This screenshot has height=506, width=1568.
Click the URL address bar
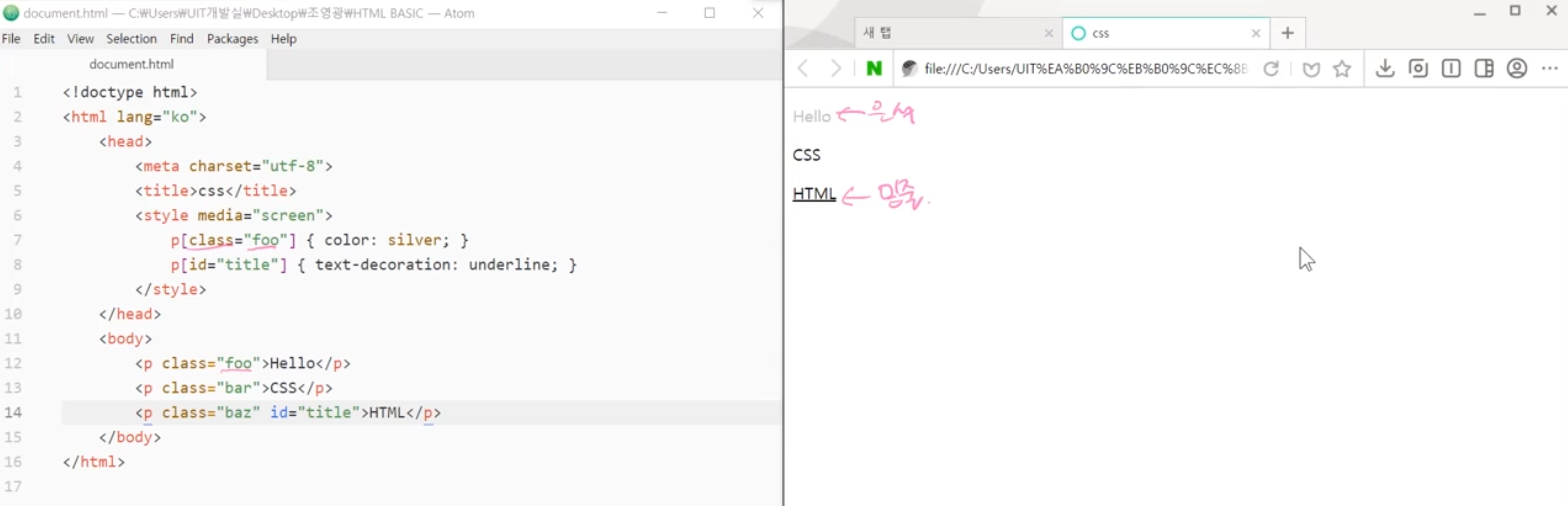point(1084,69)
